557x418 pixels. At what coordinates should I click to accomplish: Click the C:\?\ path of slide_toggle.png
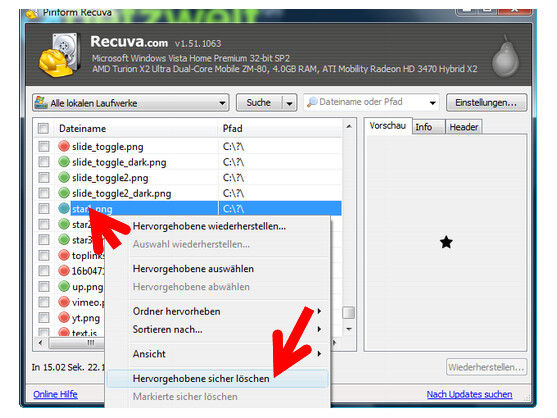233,146
